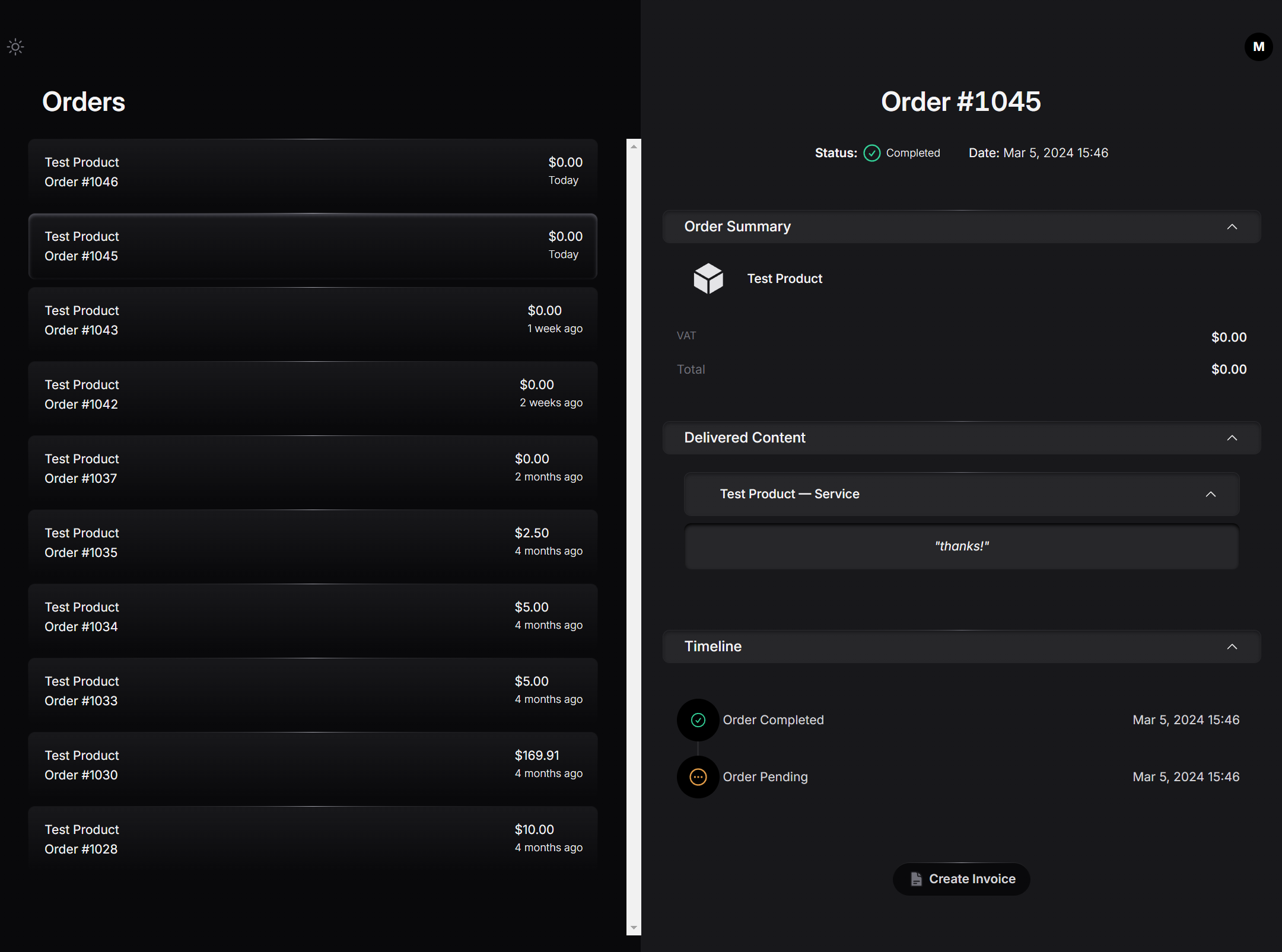Open the M user avatar menu
The image size is (1282, 952).
[x=1258, y=47]
